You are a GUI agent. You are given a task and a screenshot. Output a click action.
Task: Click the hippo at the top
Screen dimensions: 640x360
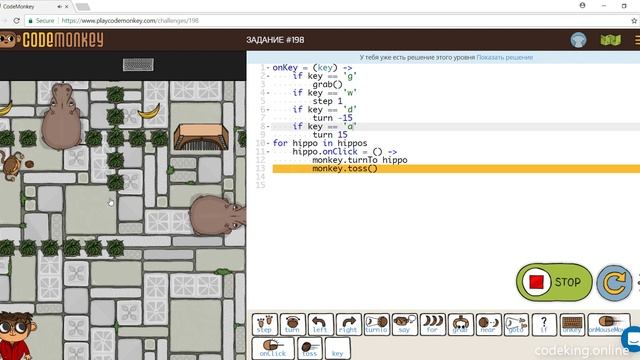tap(61, 116)
